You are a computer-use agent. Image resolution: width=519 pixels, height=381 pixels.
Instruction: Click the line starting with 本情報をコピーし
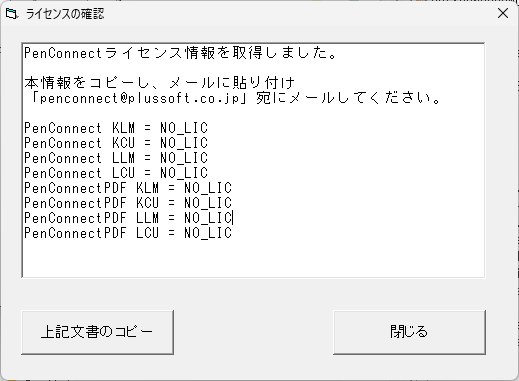(x=159, y=83)
